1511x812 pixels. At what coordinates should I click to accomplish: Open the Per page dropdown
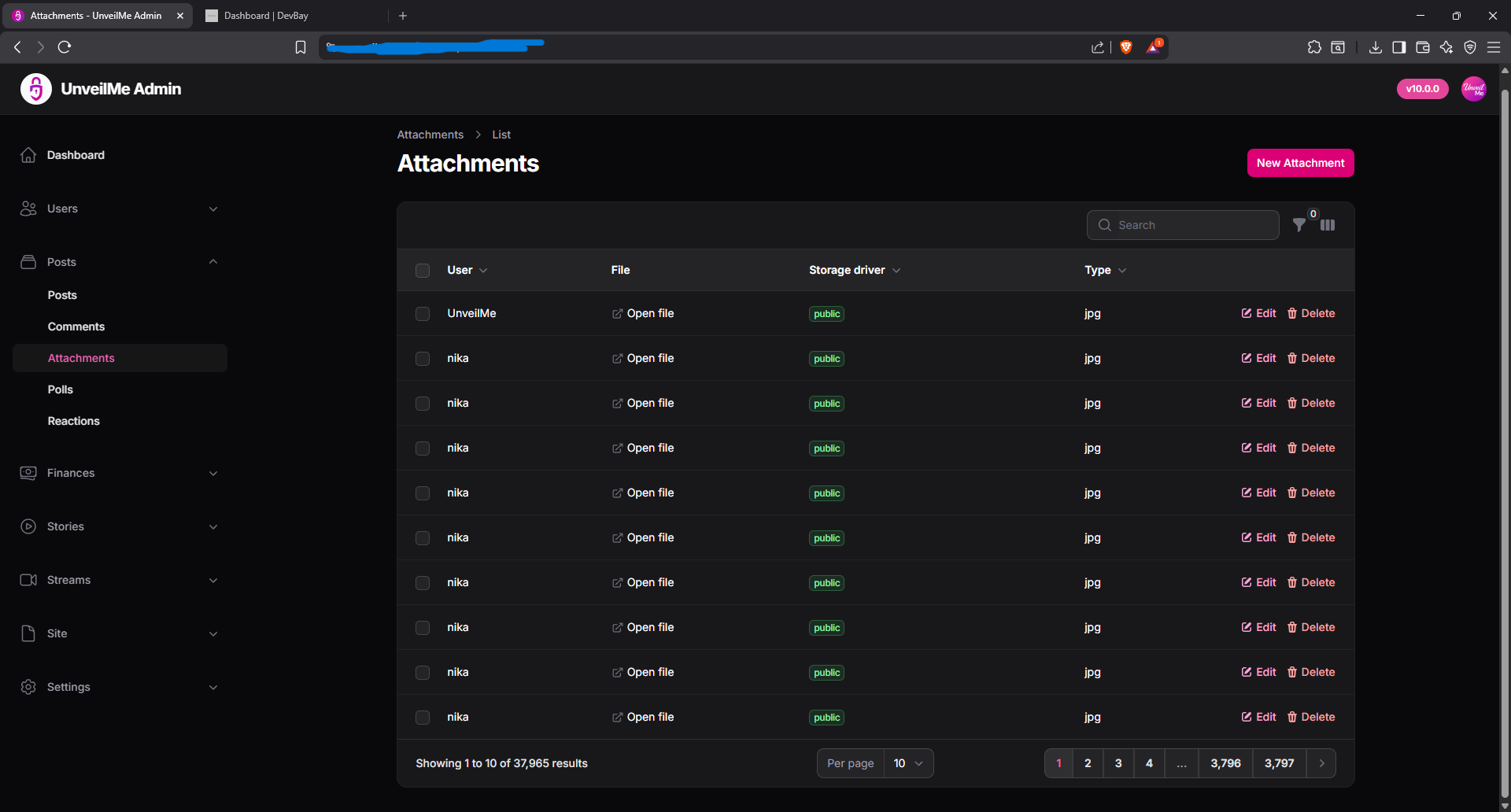908,762
